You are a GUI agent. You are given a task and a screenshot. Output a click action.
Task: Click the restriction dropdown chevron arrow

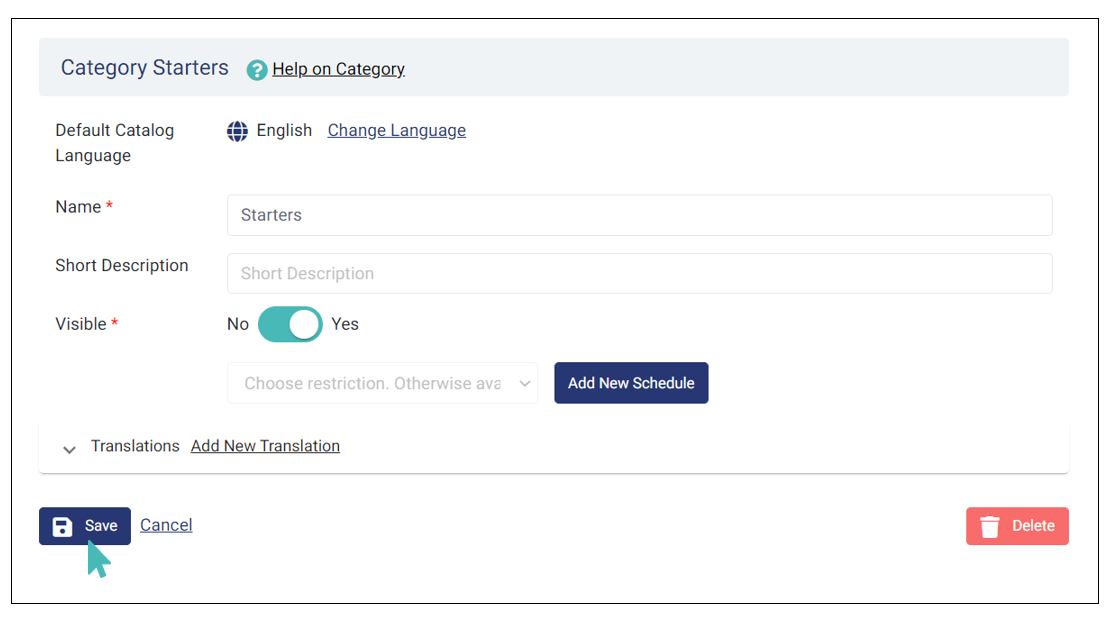524,383
